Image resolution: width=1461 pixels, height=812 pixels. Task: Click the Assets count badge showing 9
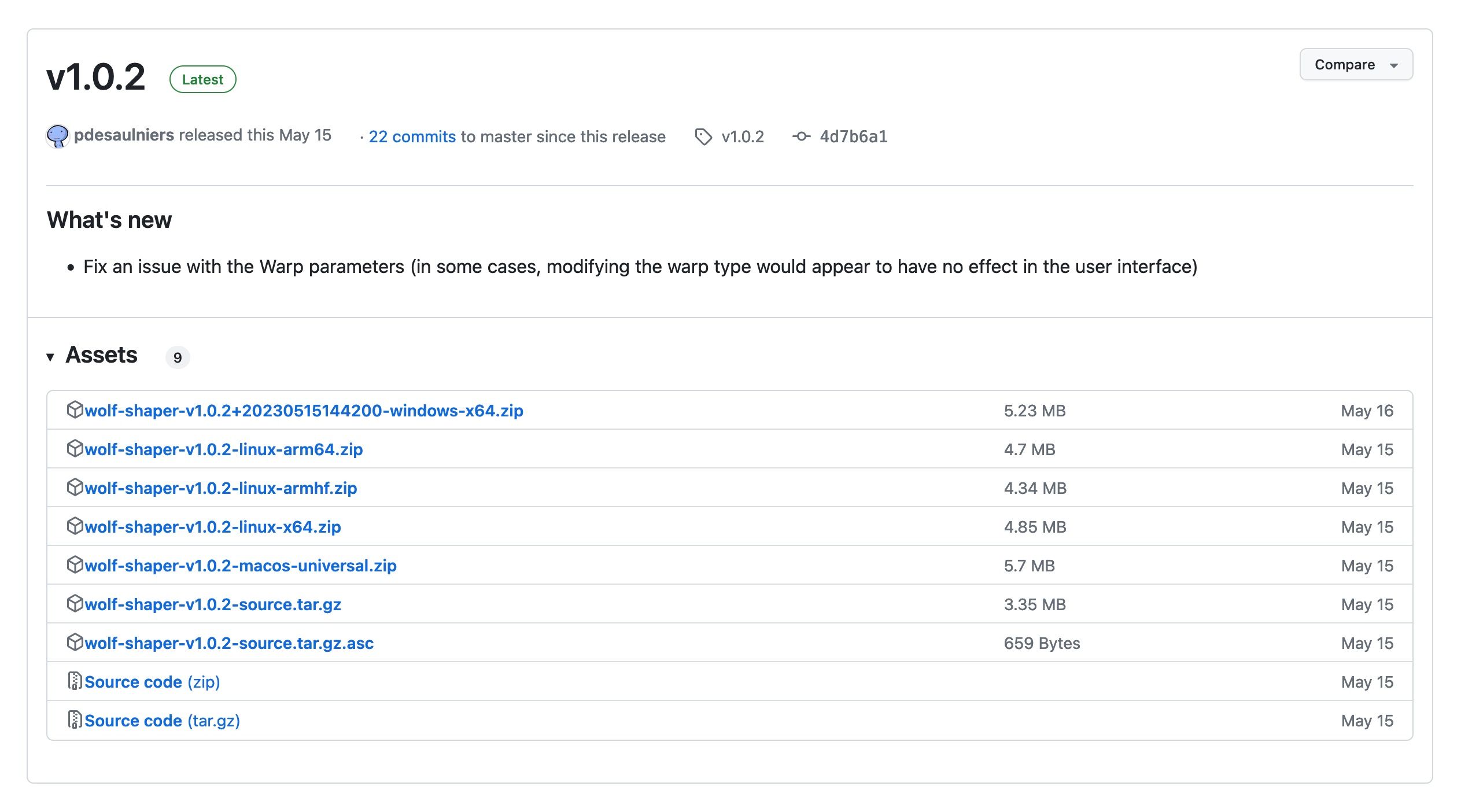178,357
